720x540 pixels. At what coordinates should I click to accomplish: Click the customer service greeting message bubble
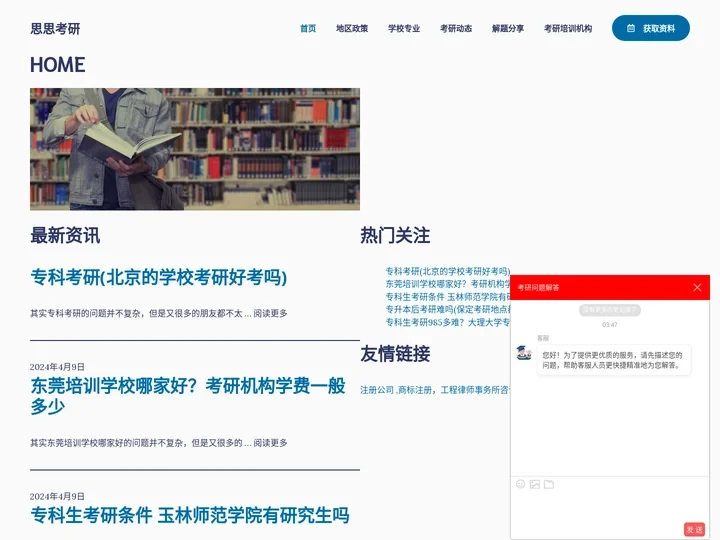click(614, 360)
